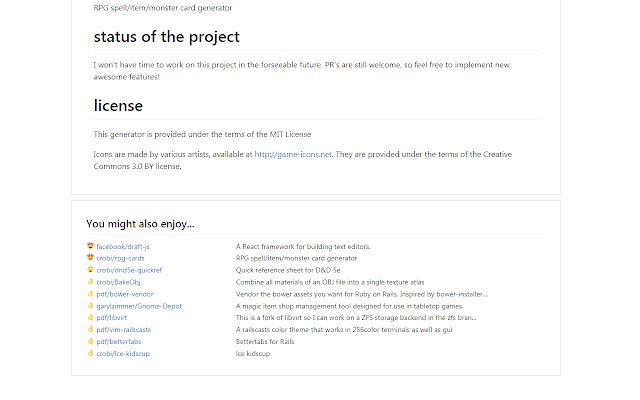Click the emoji icon next to crobi/rpg-cards

[x=91, y=257]
